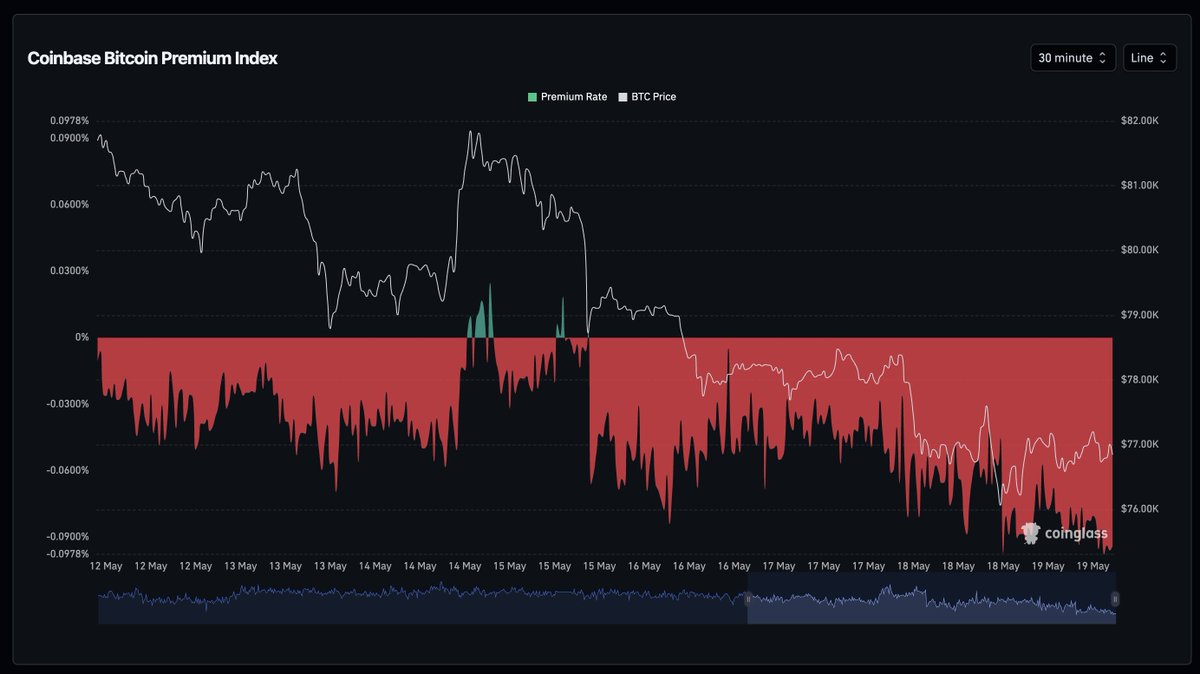Viewport: 1200px width, 674px height.
Task: Open the 30 minute interval dropdown
Action: point(1073,58)
